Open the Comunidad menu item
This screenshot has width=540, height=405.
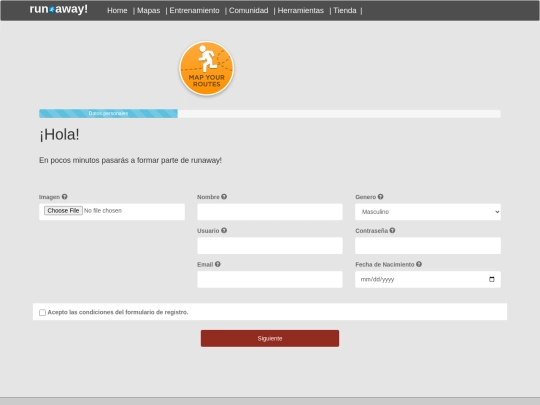(248, 11)
